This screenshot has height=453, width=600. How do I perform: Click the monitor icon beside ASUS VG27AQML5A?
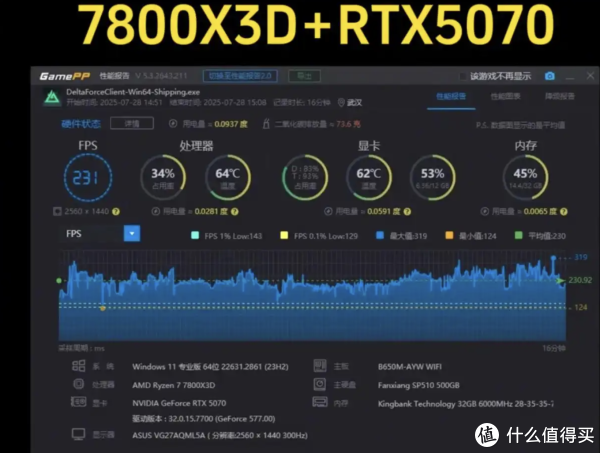pyautogui.click(x=78, y=434)
